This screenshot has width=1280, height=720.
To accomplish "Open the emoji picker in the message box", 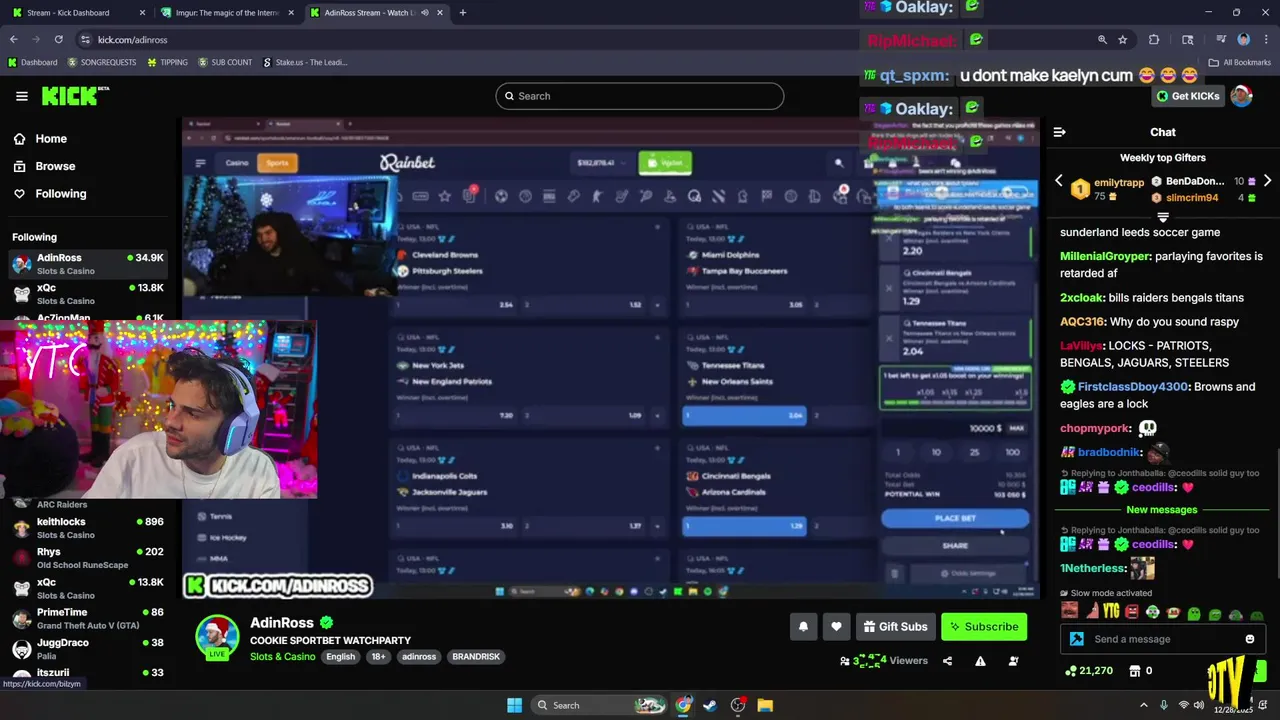I will (1249, 639).
